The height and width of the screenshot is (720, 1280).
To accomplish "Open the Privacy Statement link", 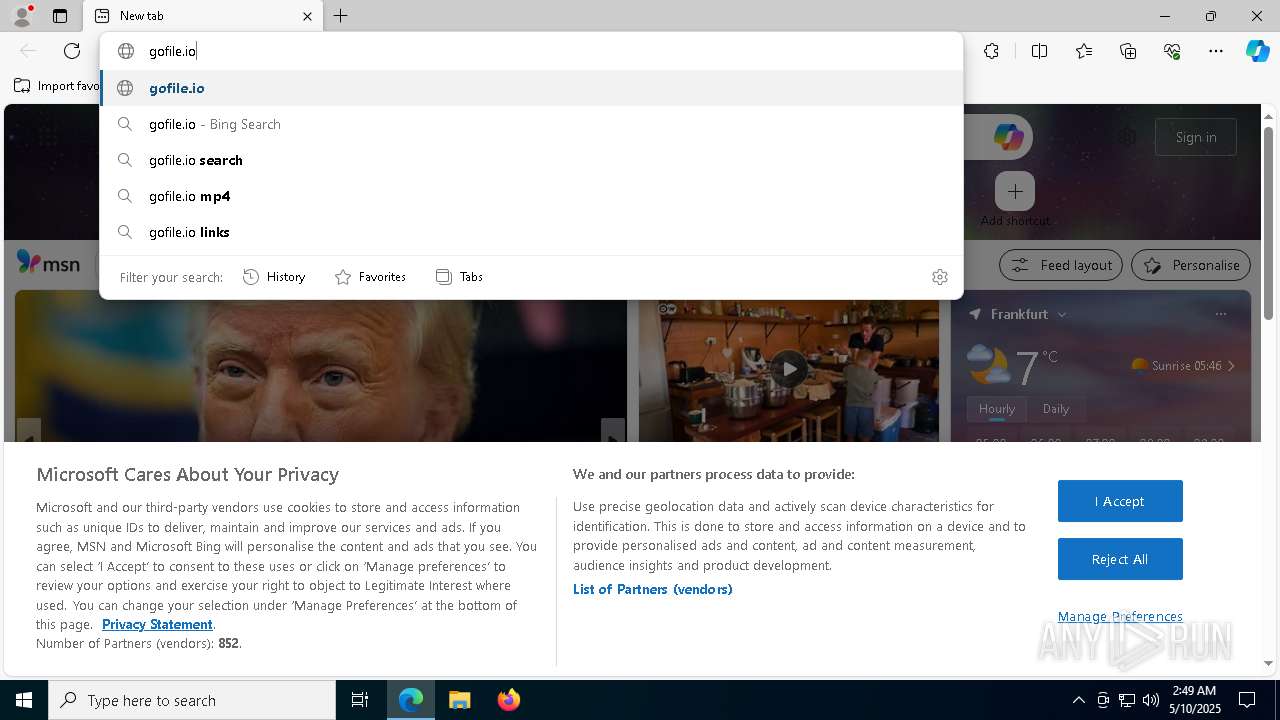I will click(x=157, y=624).
